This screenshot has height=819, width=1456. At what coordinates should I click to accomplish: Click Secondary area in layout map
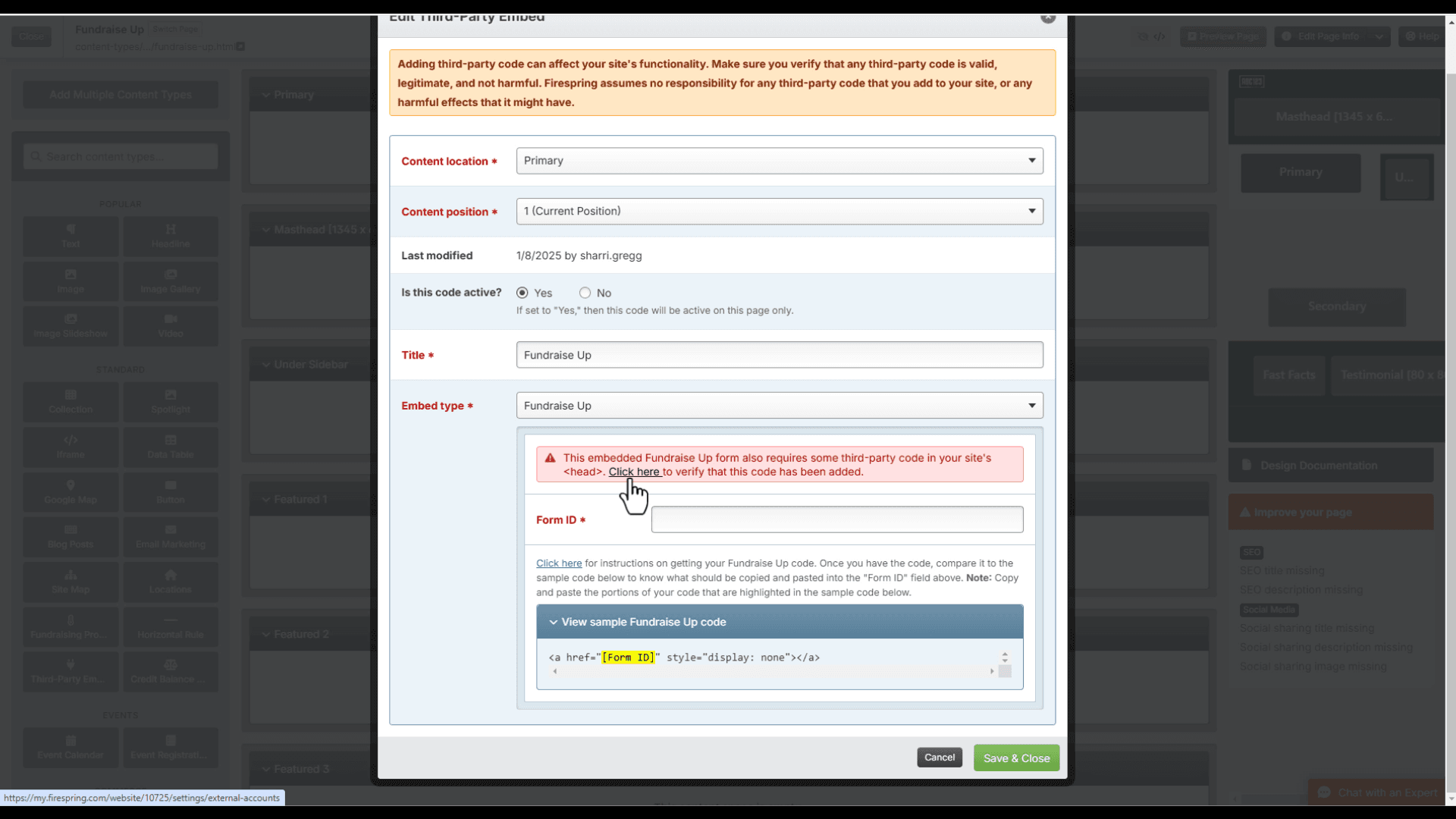pos(1337,307)
